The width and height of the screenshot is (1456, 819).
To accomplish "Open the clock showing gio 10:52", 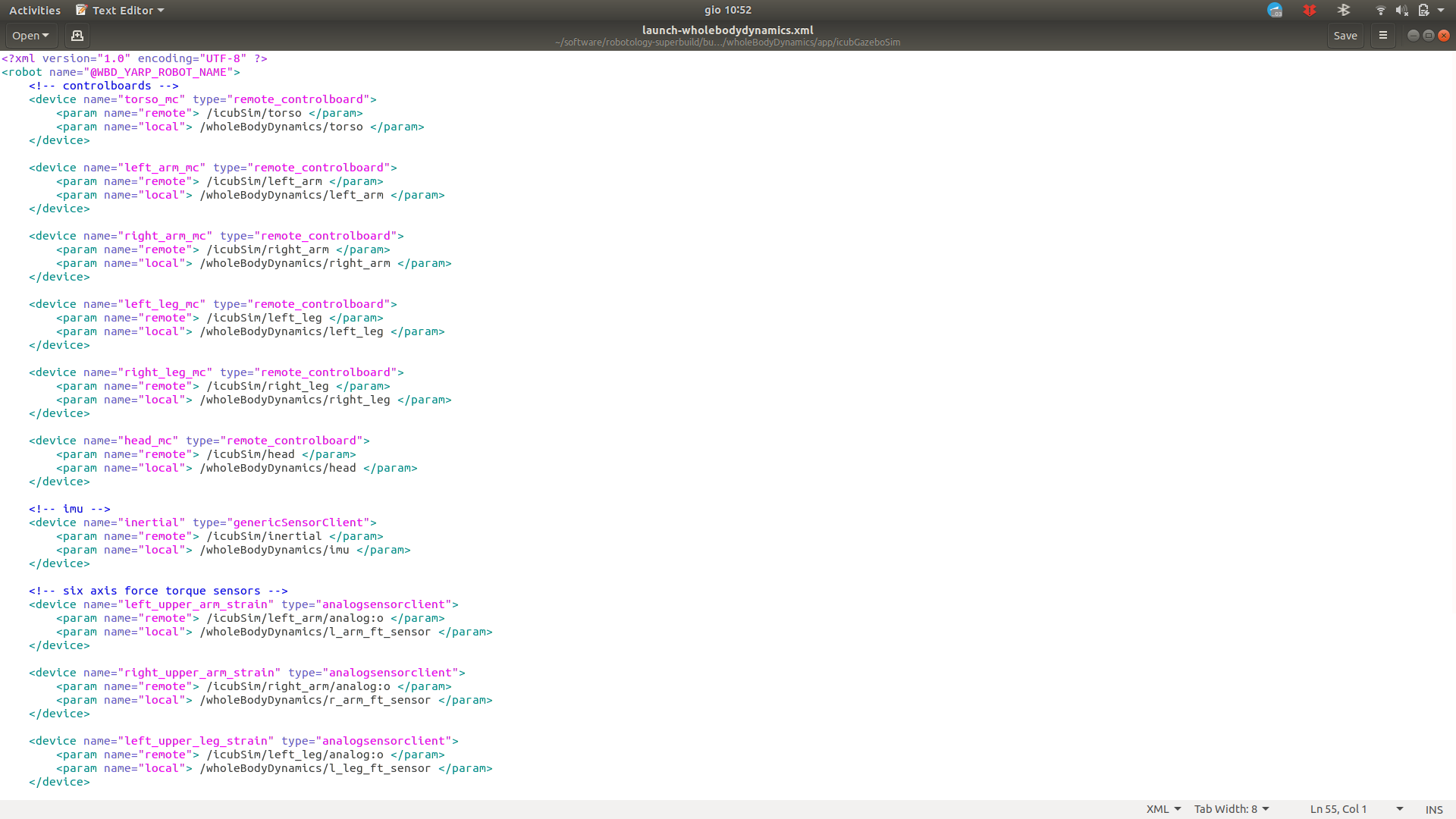I will click(x=727, y=11).
